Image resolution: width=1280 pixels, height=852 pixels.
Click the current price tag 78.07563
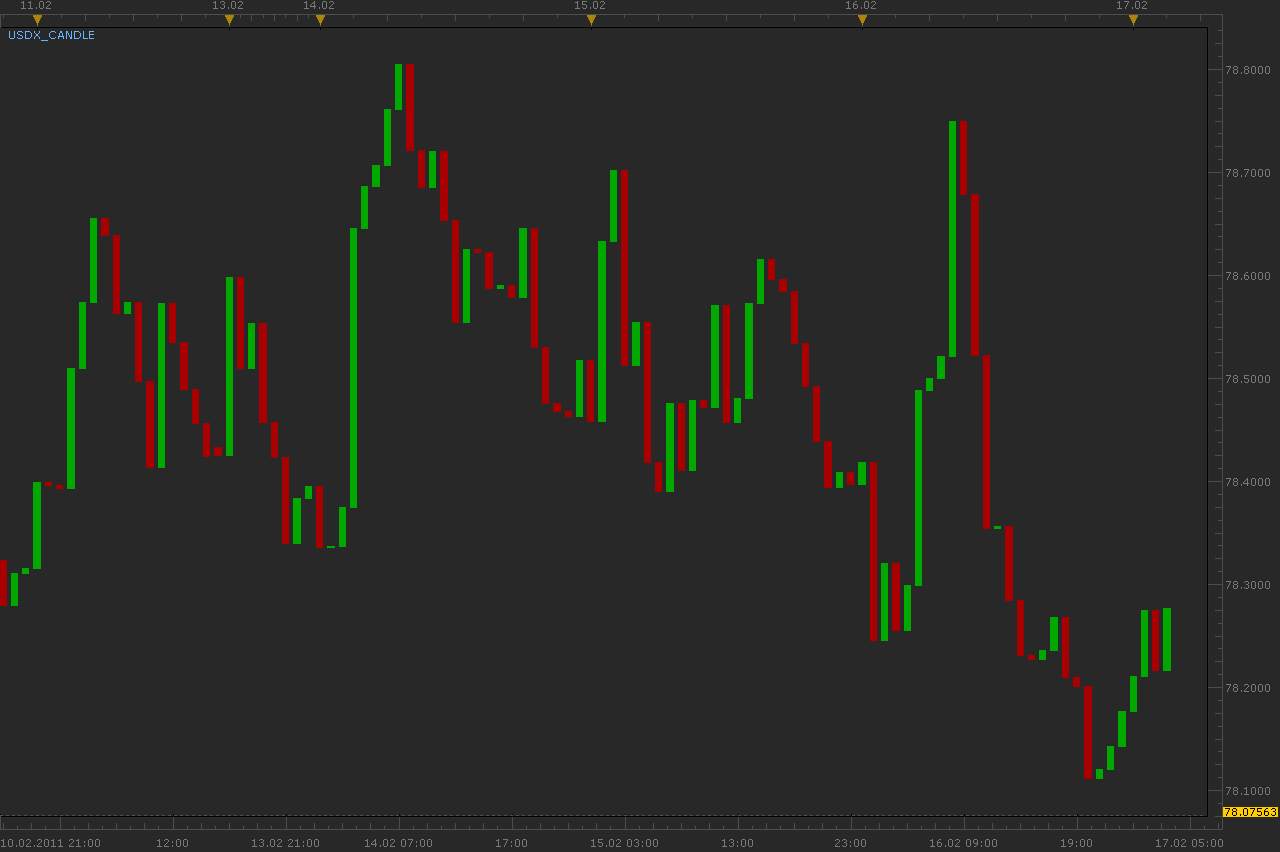click(x=1250, y=812)
